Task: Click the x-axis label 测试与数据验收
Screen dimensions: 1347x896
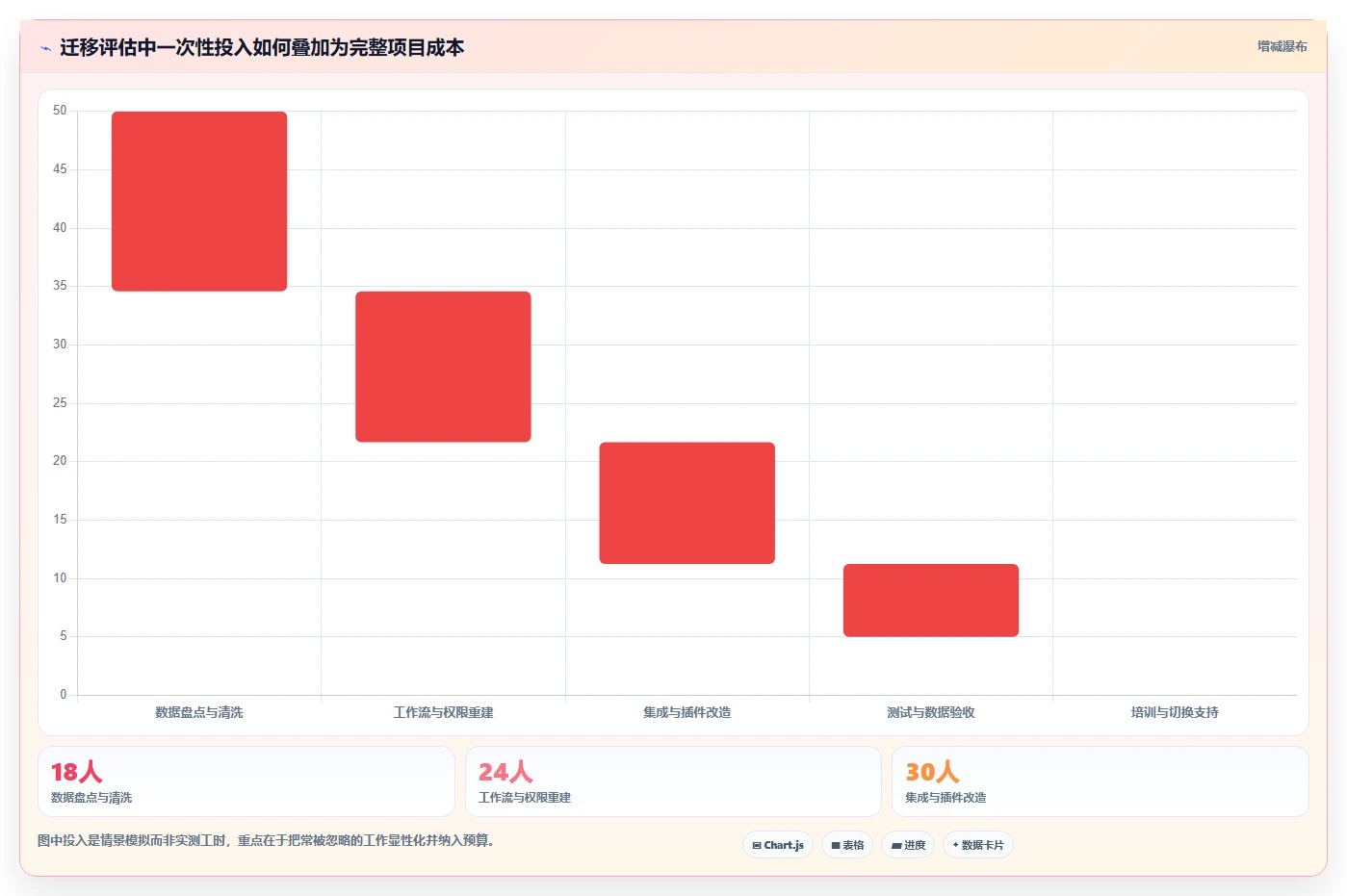Action: coord(931,712)
